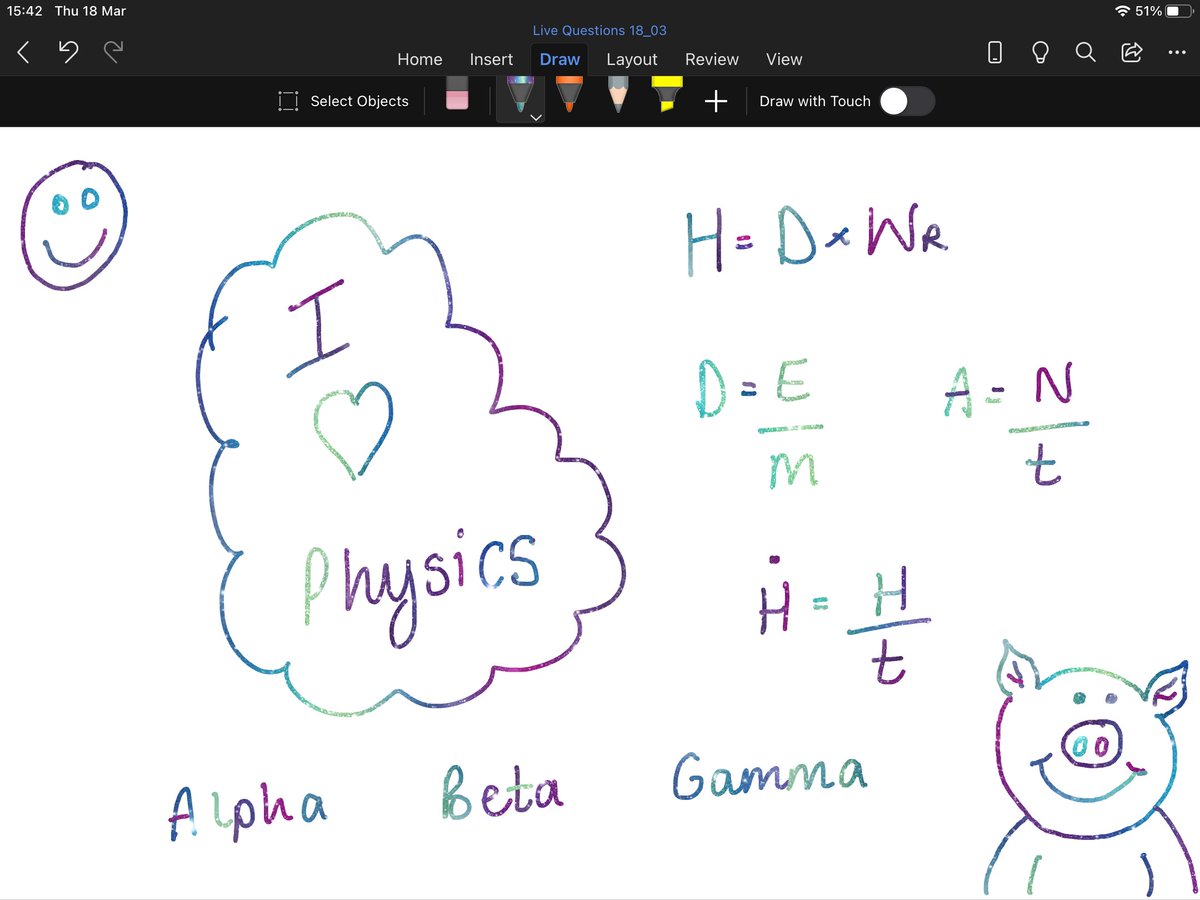Open the document title Live Questions 18_03
The image size is (1200, 900).
pyautogui.click(x=600, y=30)
